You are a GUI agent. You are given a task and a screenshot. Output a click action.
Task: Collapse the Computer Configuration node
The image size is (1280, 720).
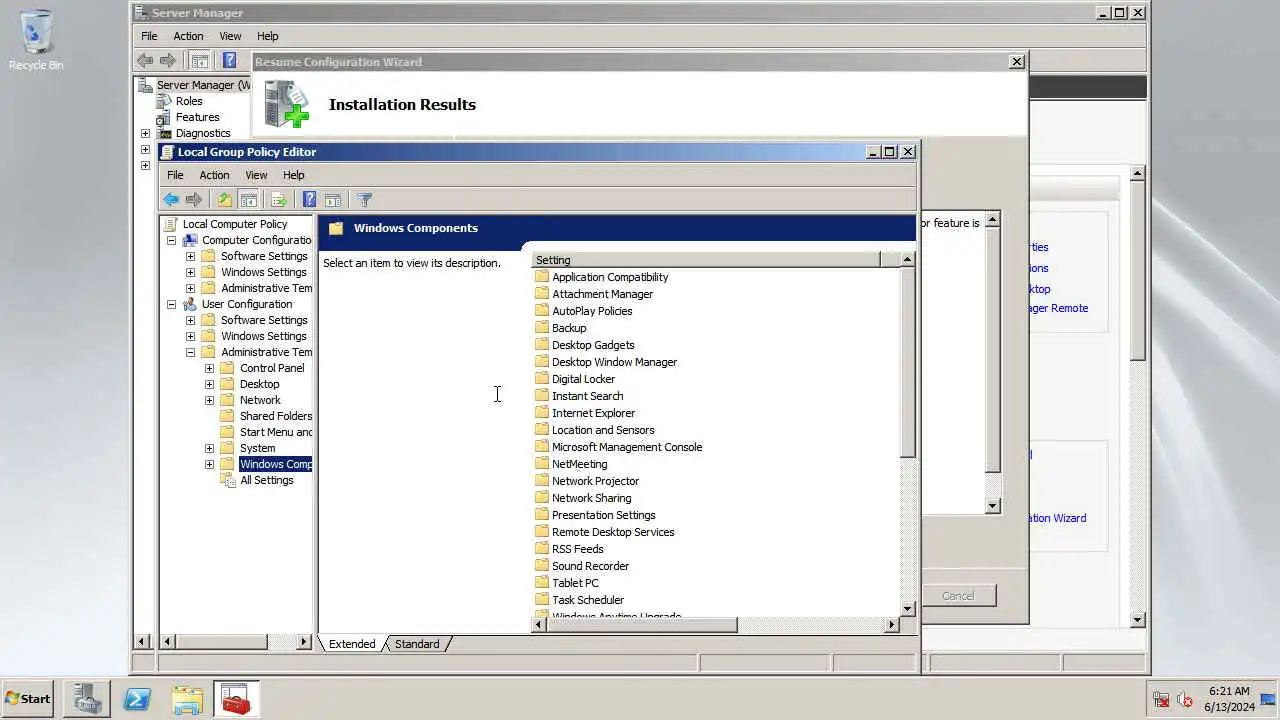pyautogui.click(x=171, y=240)
